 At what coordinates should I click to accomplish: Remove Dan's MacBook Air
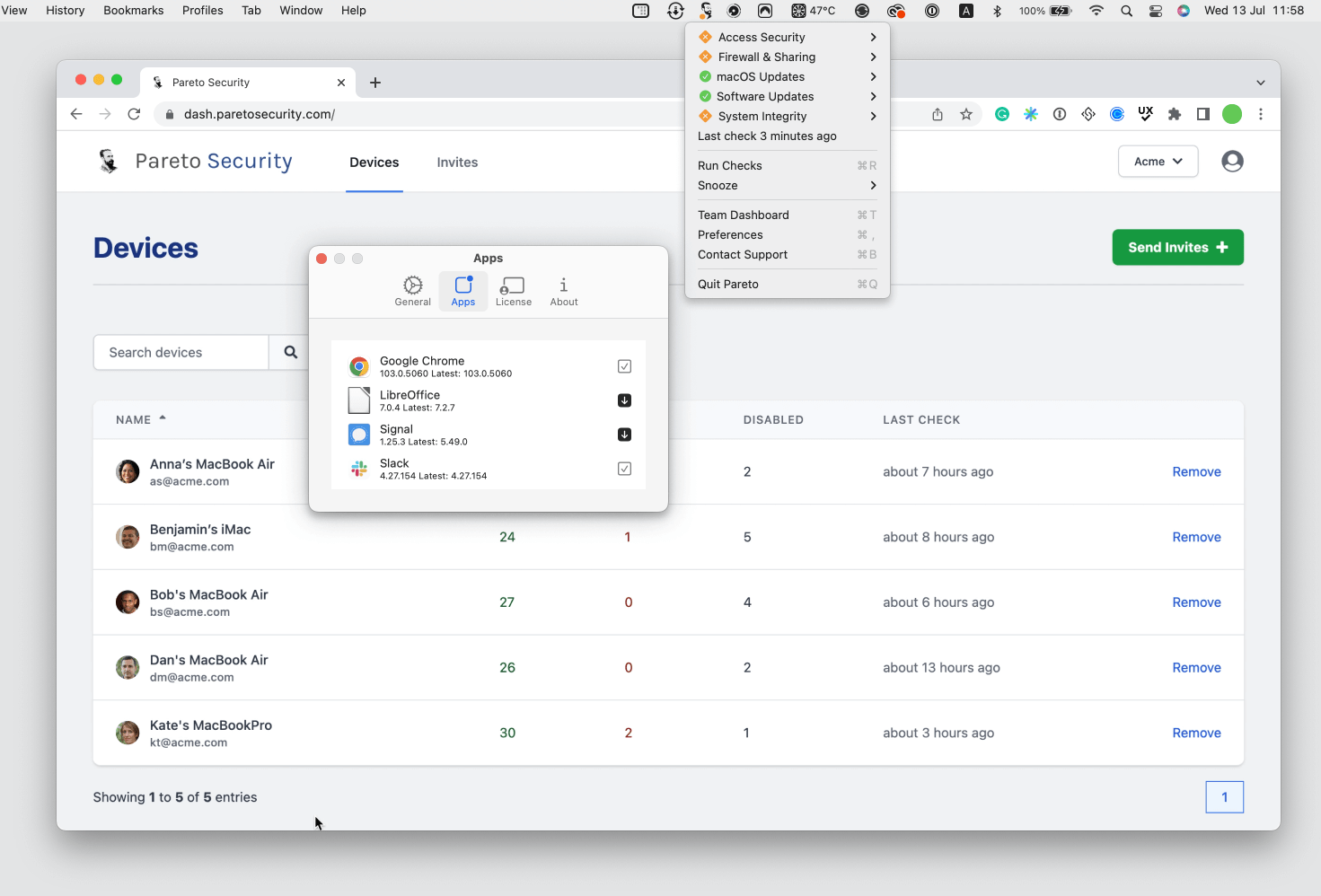click(x=1197, y=668)
